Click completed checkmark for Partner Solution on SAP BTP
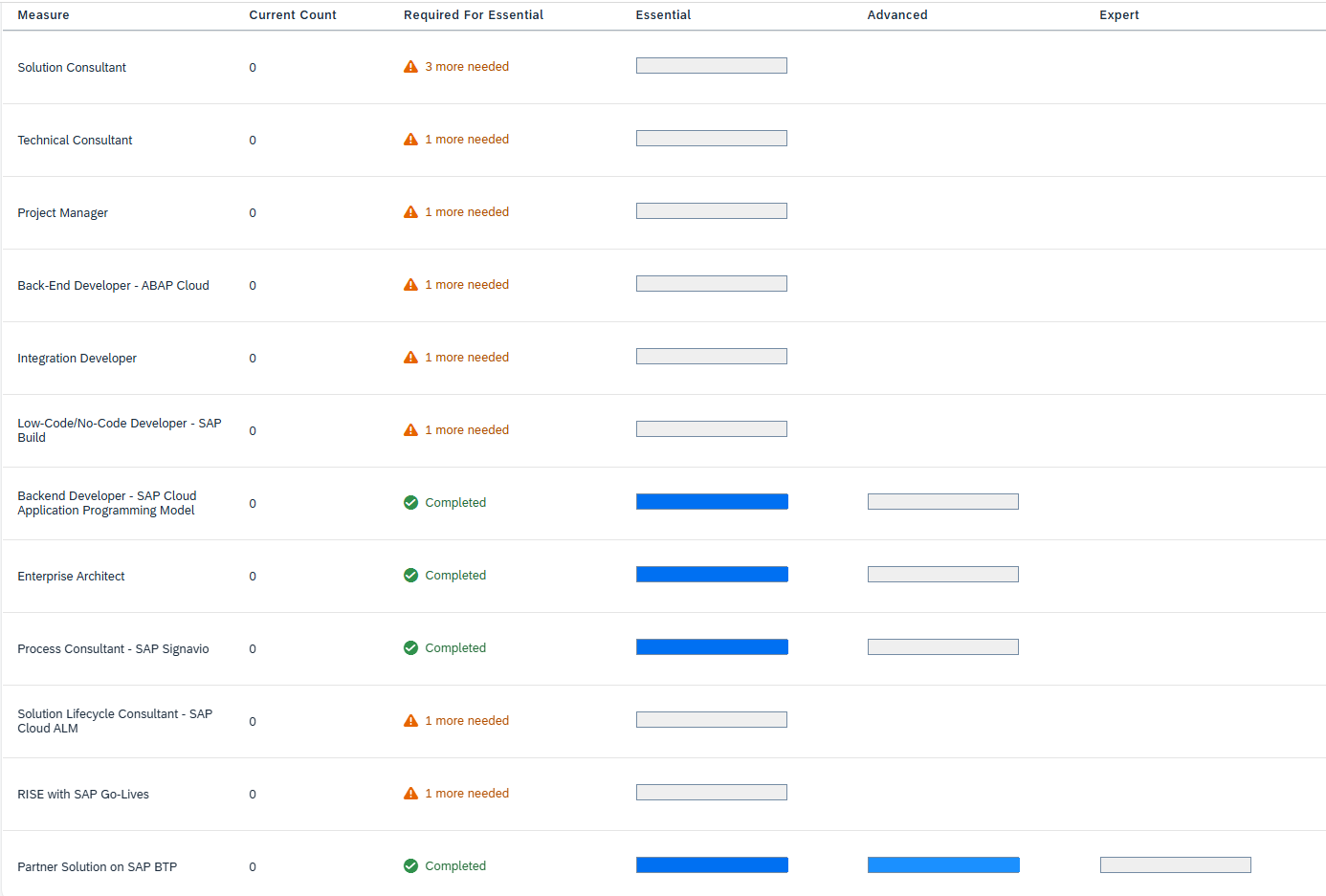The width and height of the screenshot is (1326, 896). [410, 866]
